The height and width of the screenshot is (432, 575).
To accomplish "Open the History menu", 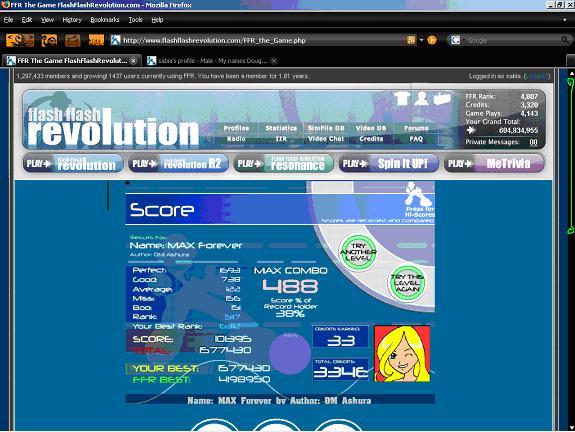I will point(72,20).
